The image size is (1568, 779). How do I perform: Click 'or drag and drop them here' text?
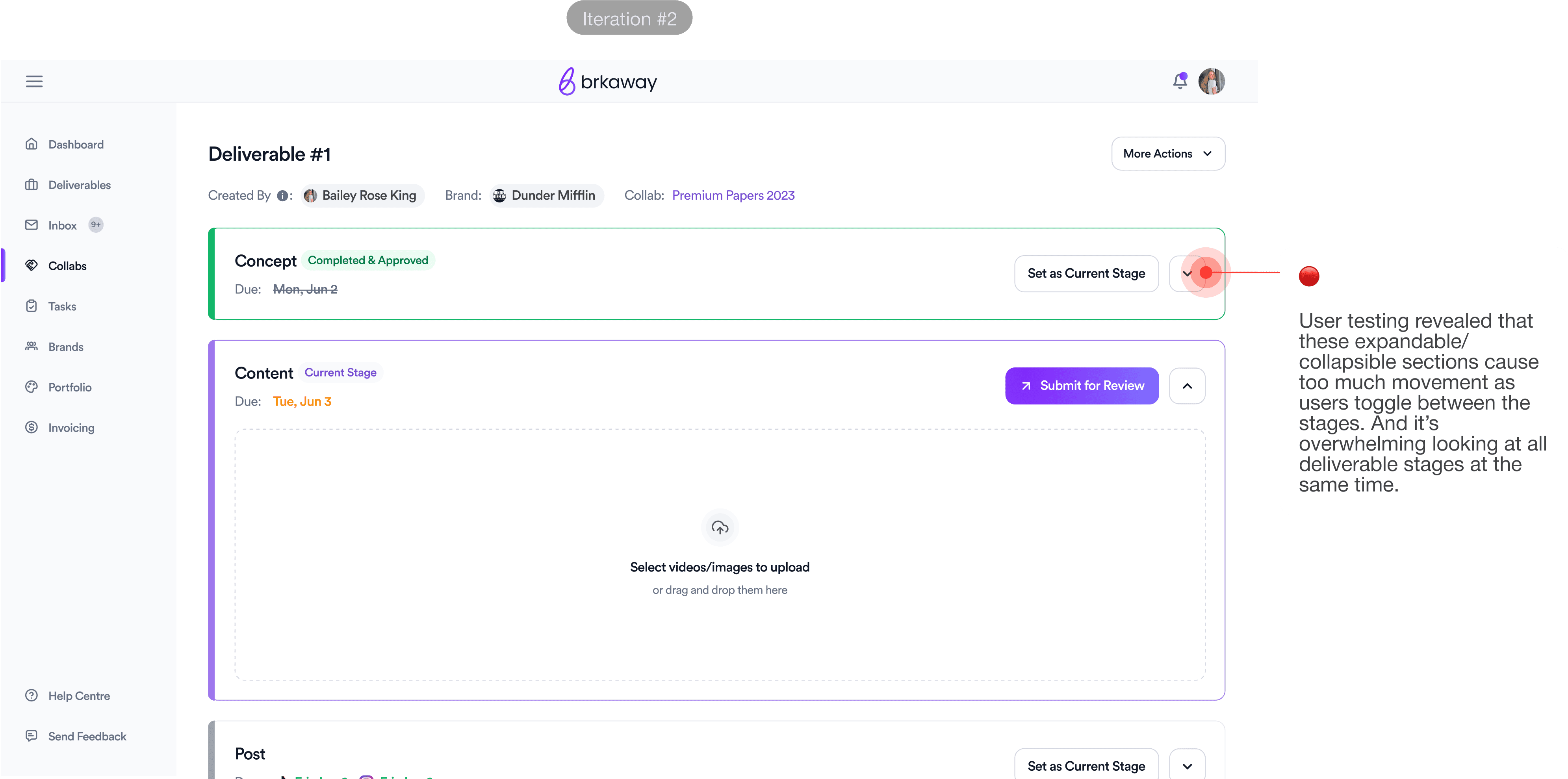tap(720, 590)
